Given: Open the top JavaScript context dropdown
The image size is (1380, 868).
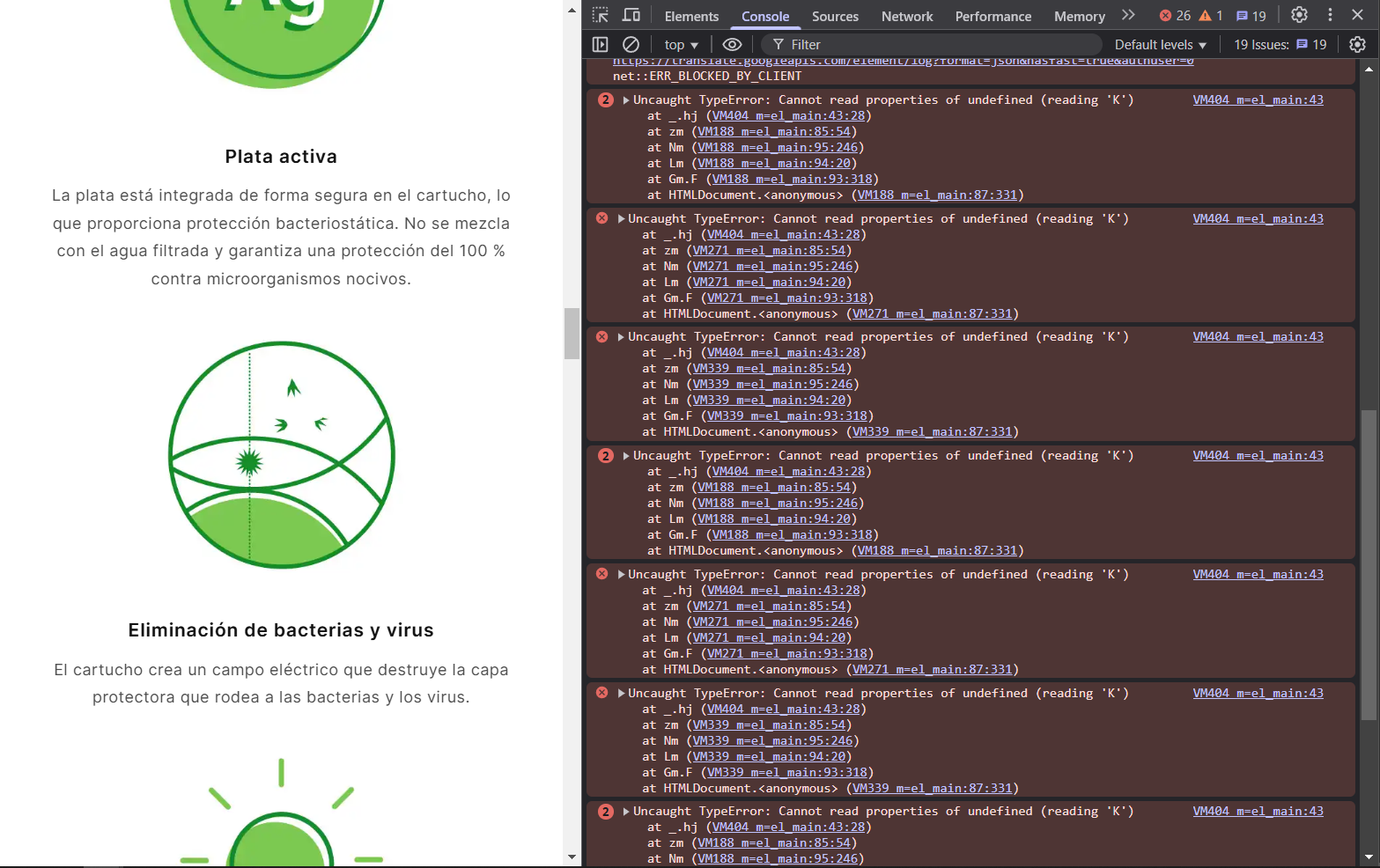Looking at the screenshot, I should pyautogui.click(x=682, y=45).
